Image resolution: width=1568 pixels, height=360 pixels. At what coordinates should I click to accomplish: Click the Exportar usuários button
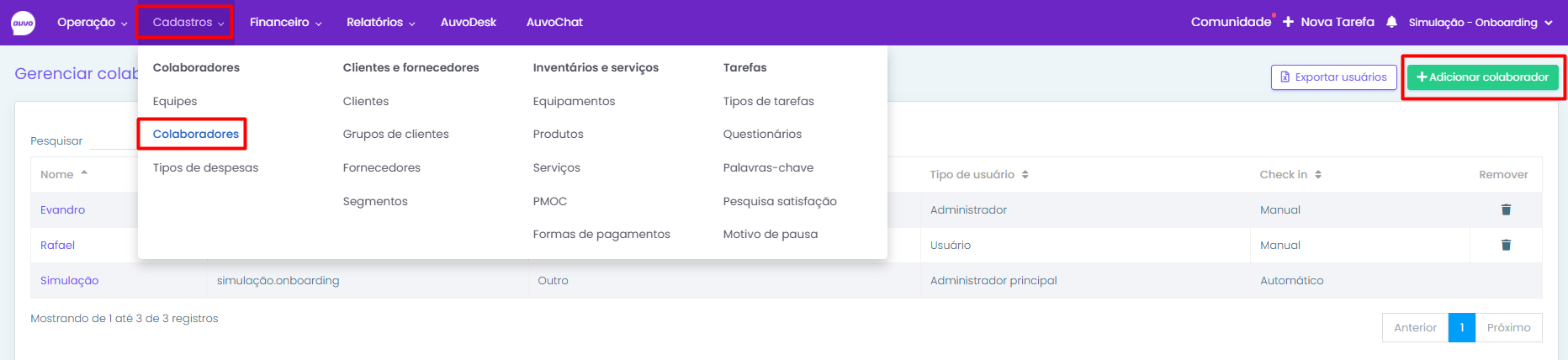pos(1333,77)
